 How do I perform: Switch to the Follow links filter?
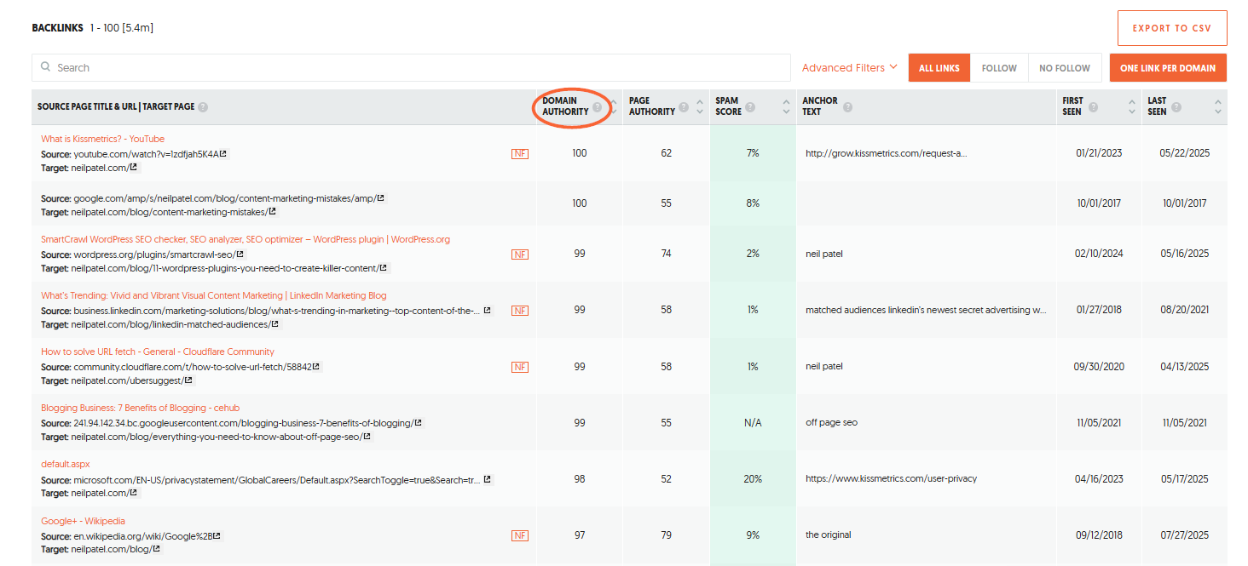[999, 68]
